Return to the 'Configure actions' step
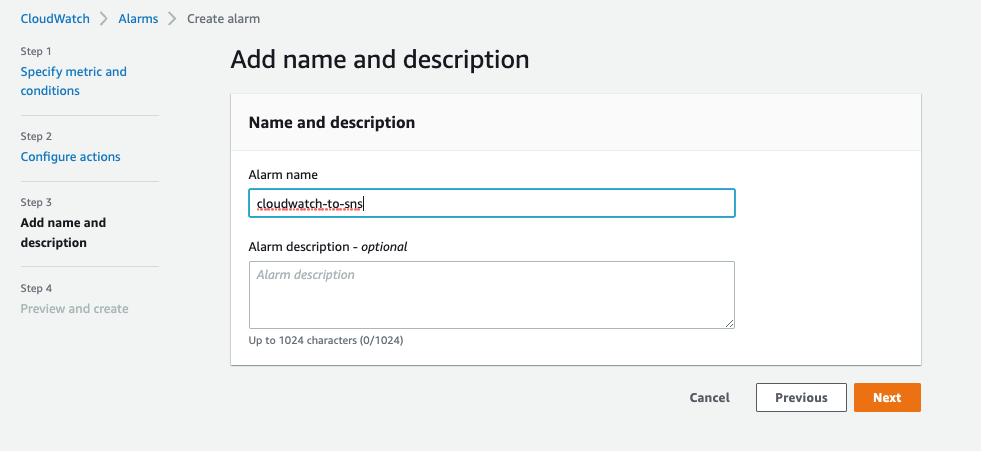The width and height of the screenshot is (981, 451). [70, 157]
